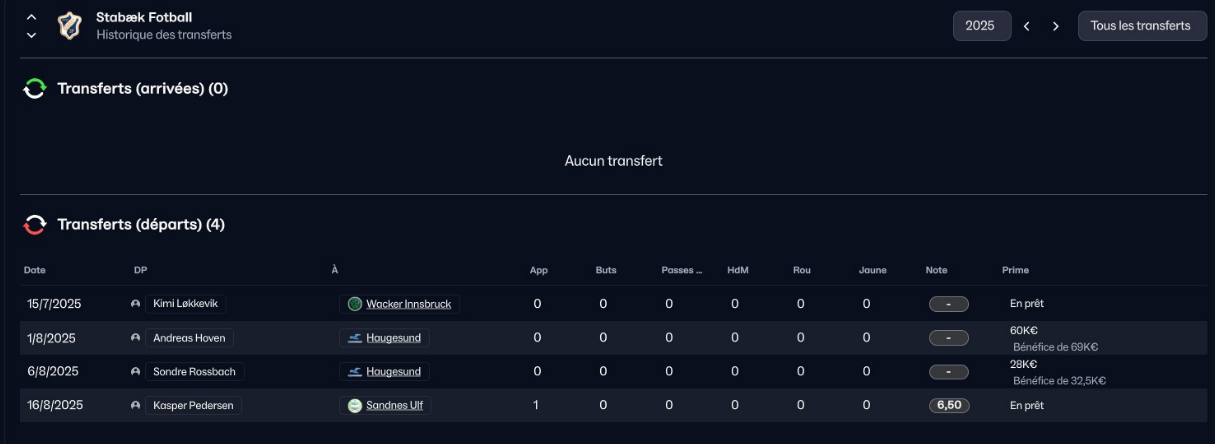Screen dimensions: 1215x444
Task: Click the green arrivals transfer arrows icon
Action: point(35,89)
